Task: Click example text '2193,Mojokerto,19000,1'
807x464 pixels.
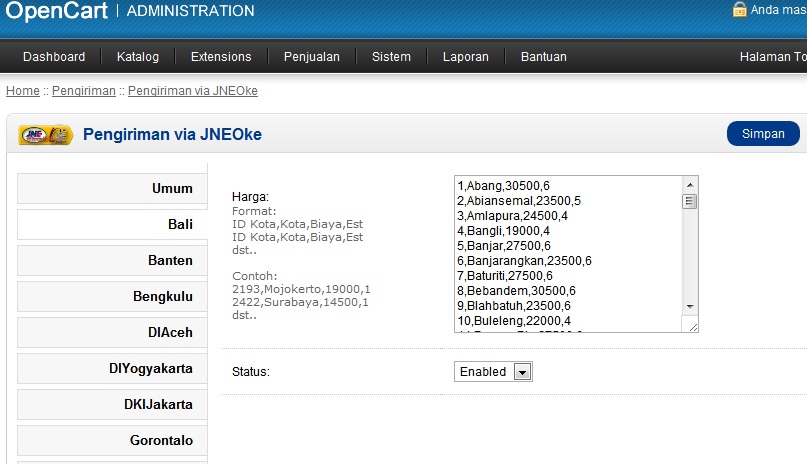Action: (x=301, y=289)
